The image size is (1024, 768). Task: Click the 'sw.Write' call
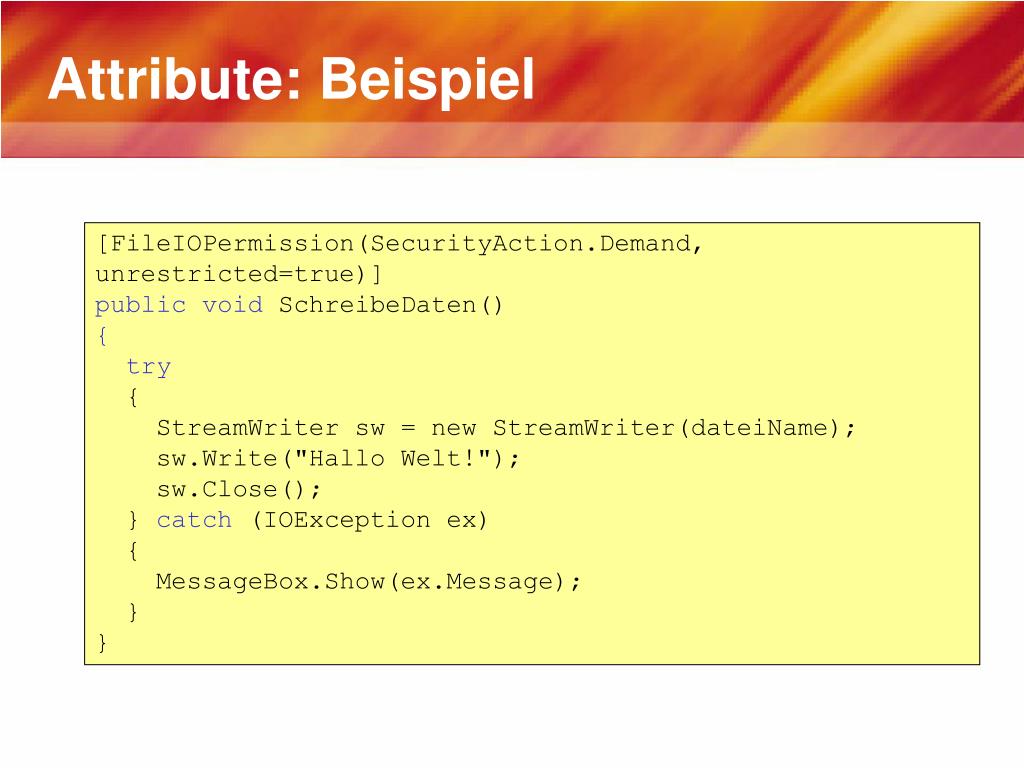pyautogui.click(x=217, y=458)
